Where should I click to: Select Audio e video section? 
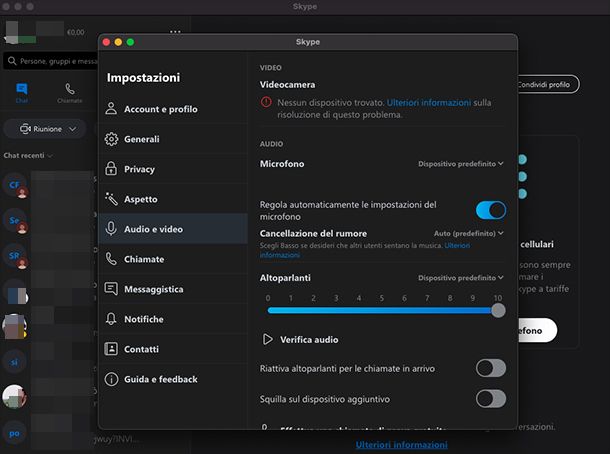[x=173, y=229]
